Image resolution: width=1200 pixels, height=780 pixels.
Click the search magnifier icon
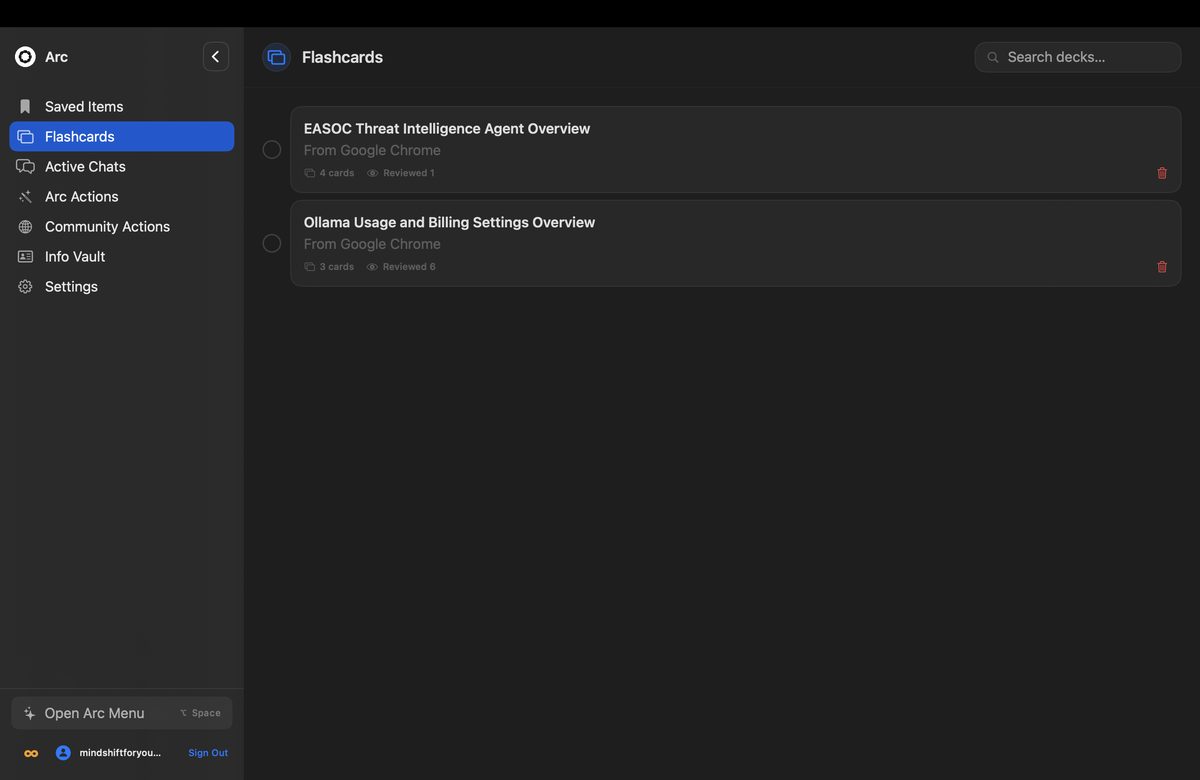pyautogui.click(x=993, y=57)
